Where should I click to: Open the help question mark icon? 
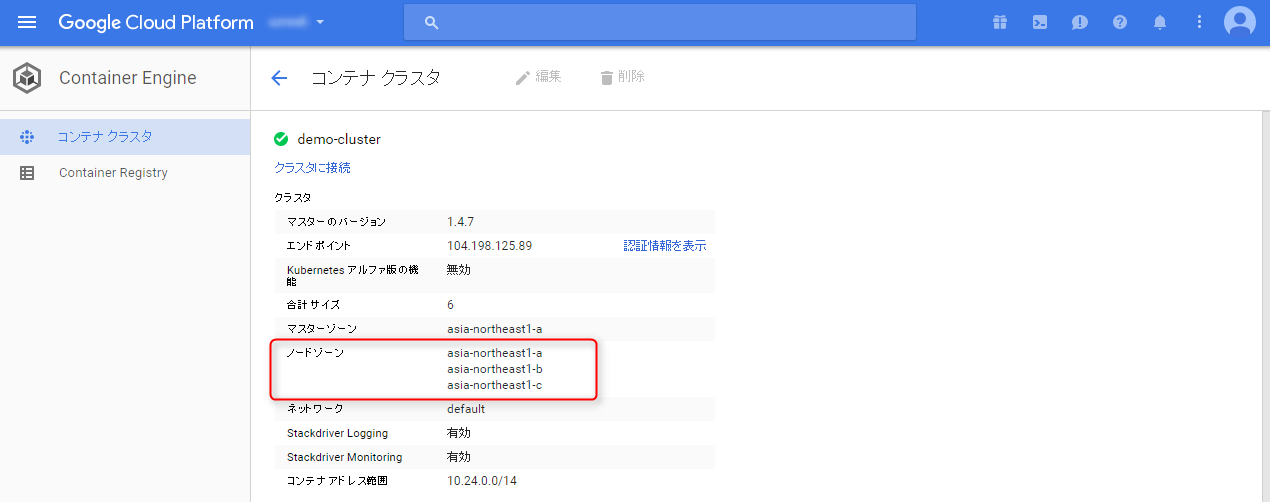[x=1120, y=22]
